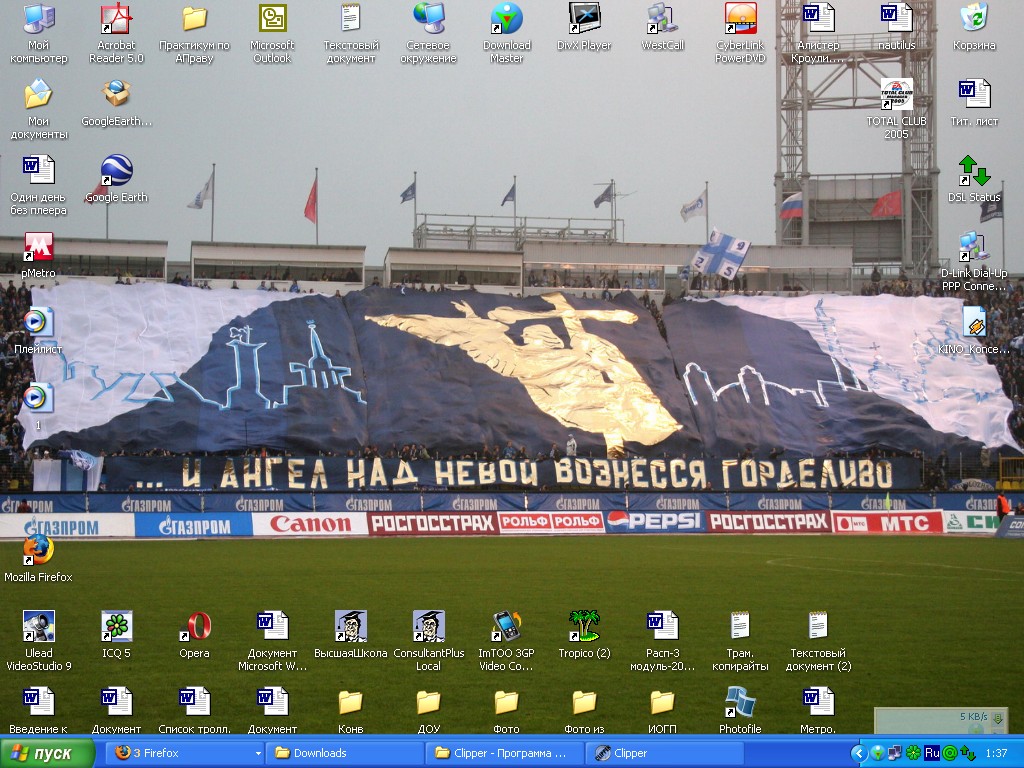This screenshot has width=1024, height=768.
Task: Select the DivX Player desktop icon
Action: pyautogui.click(x=584, y=19)
